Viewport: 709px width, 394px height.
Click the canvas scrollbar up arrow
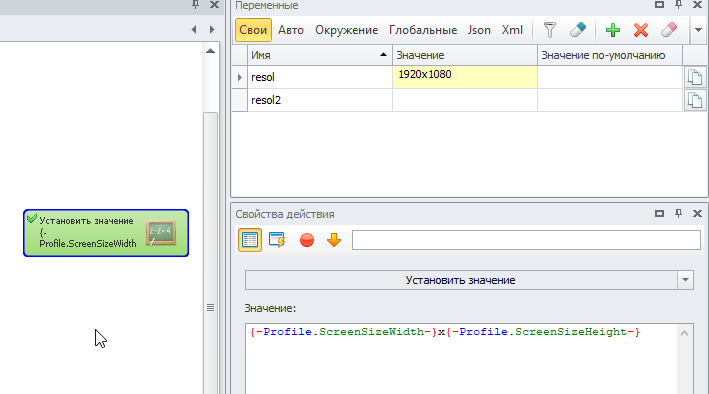pyautogui.click(x=210, y=51)
